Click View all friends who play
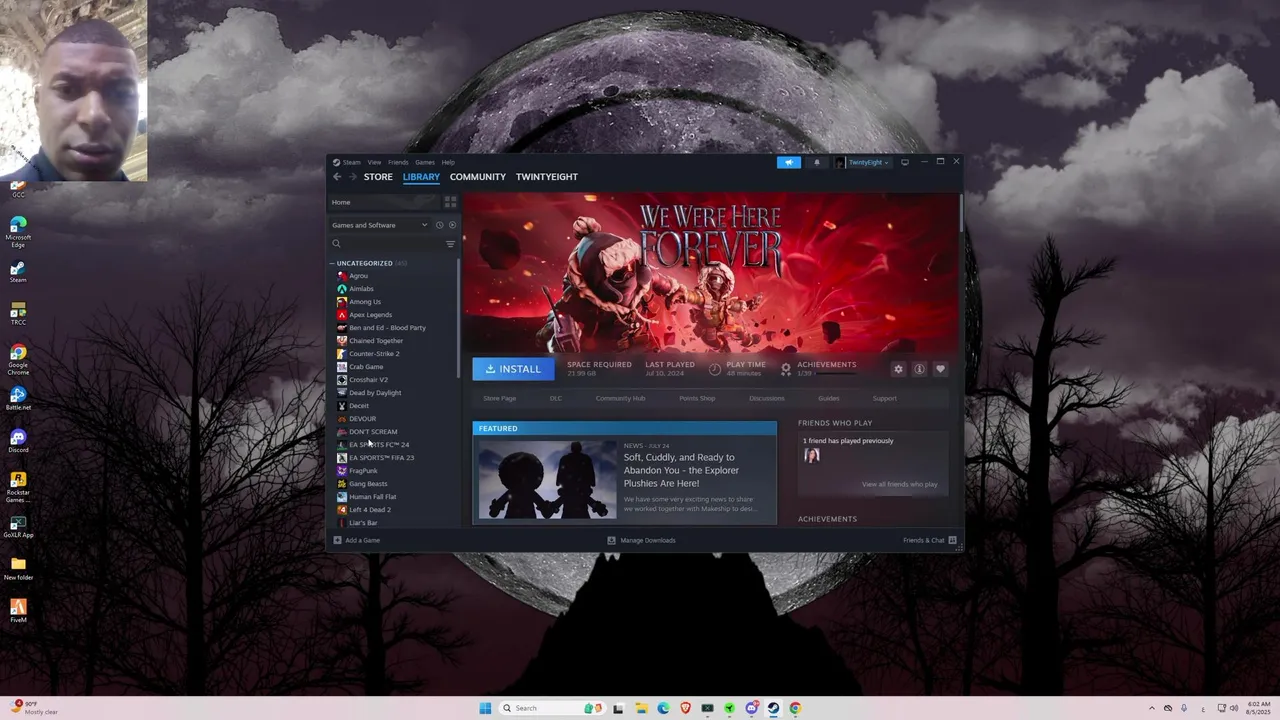Image resolution: width=1280 pixels, height=720 pixels. [900, 484]
